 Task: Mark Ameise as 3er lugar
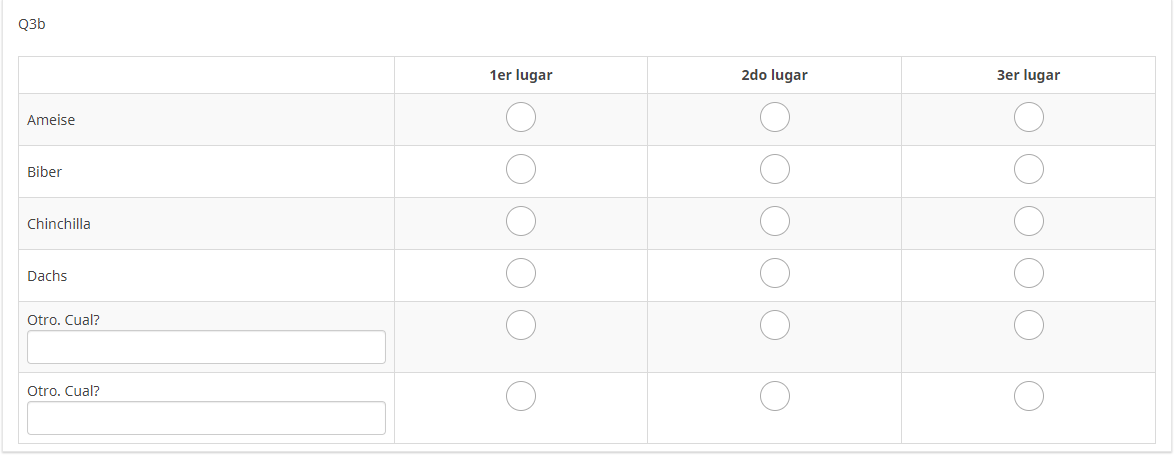click(1029, 118)
